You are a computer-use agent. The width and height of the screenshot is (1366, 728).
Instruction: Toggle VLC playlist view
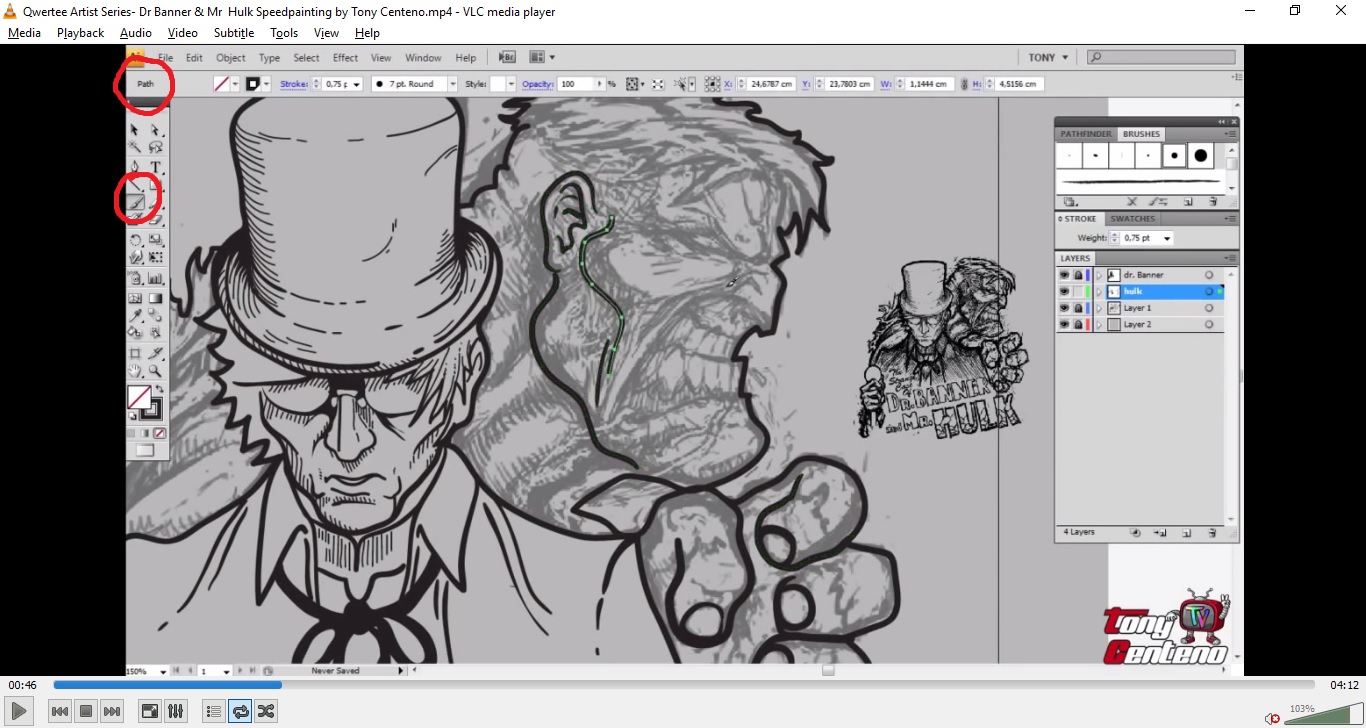tap(213, 711)
